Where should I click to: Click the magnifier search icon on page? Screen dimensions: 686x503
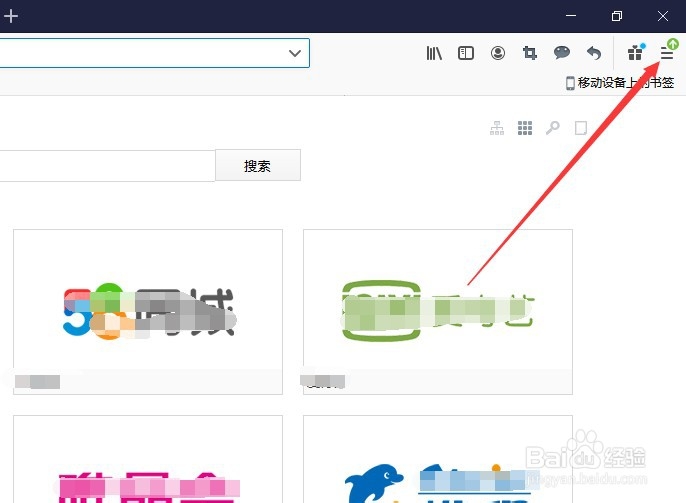click(553, 128)
